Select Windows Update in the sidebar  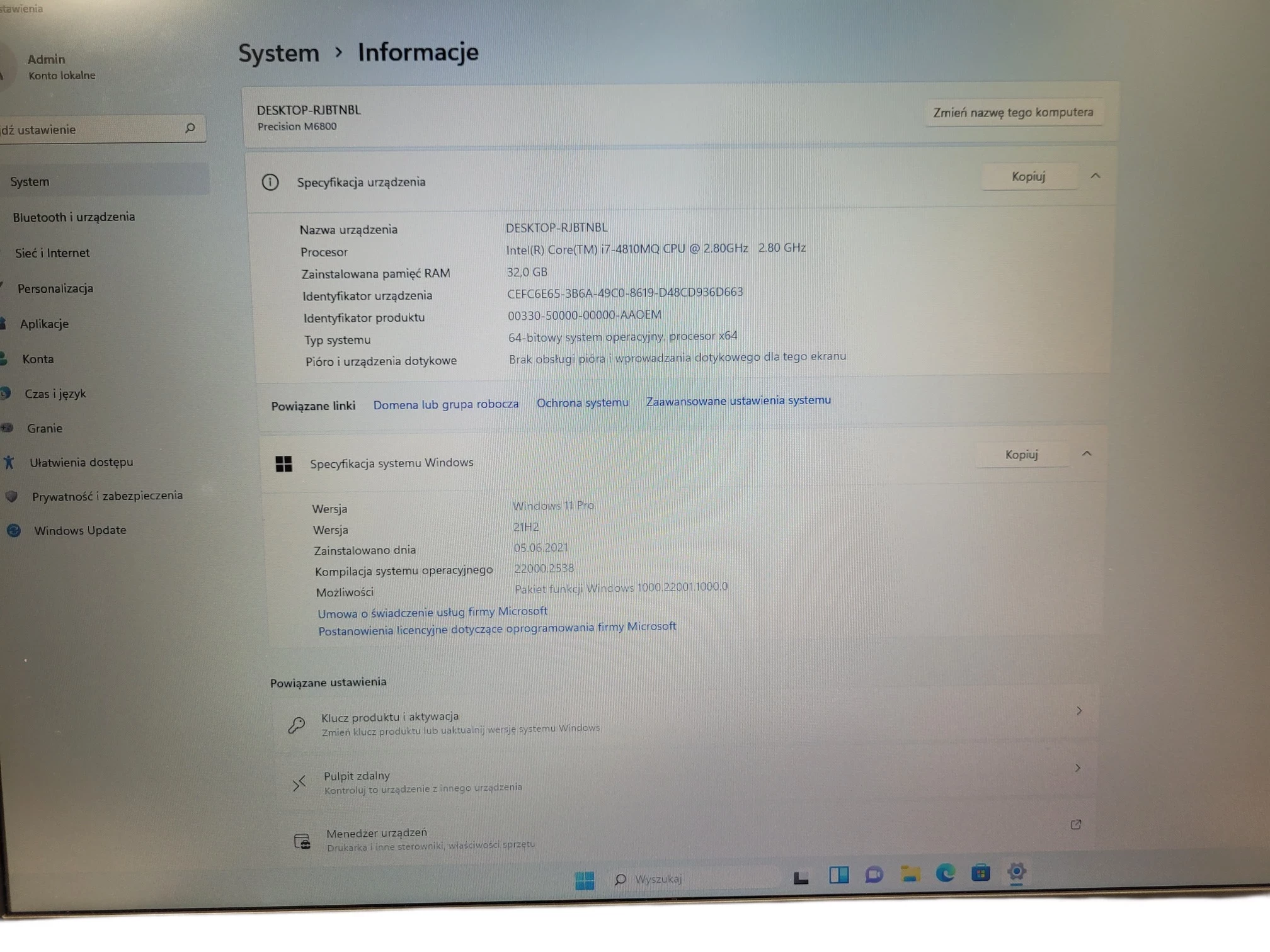[x=80, y=530]
